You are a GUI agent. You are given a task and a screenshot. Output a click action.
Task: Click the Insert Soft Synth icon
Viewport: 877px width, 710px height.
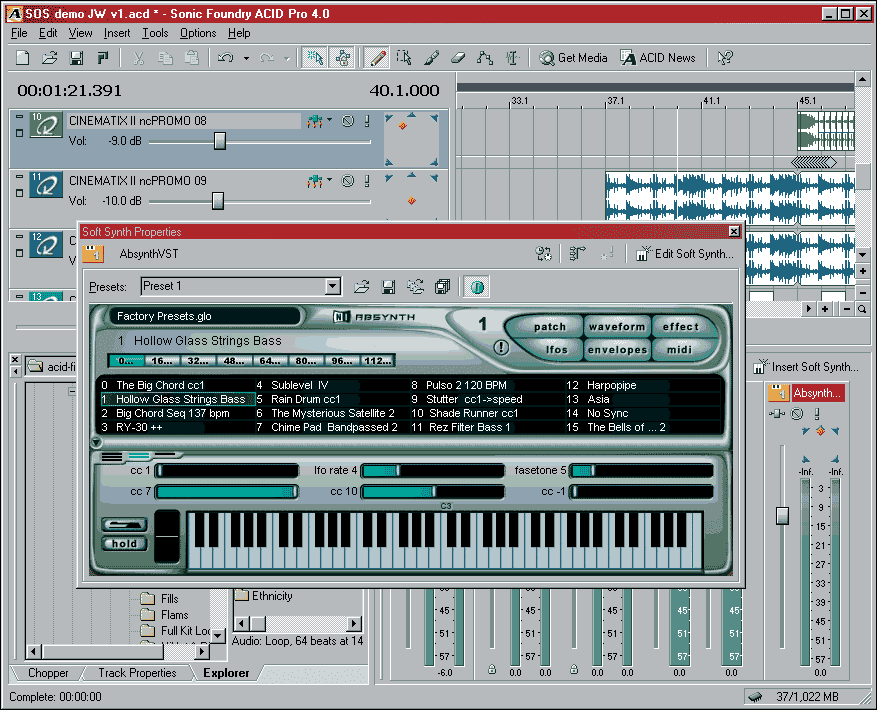(760, 367)
